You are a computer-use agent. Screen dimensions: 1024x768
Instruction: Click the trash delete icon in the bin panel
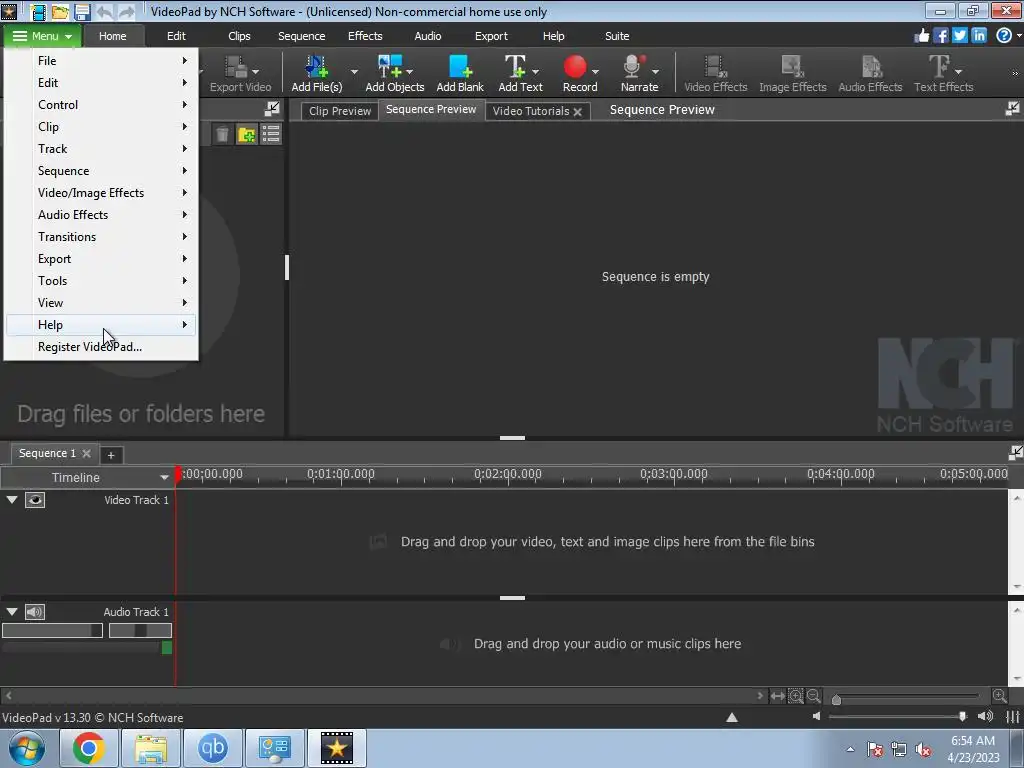(222, 135)
